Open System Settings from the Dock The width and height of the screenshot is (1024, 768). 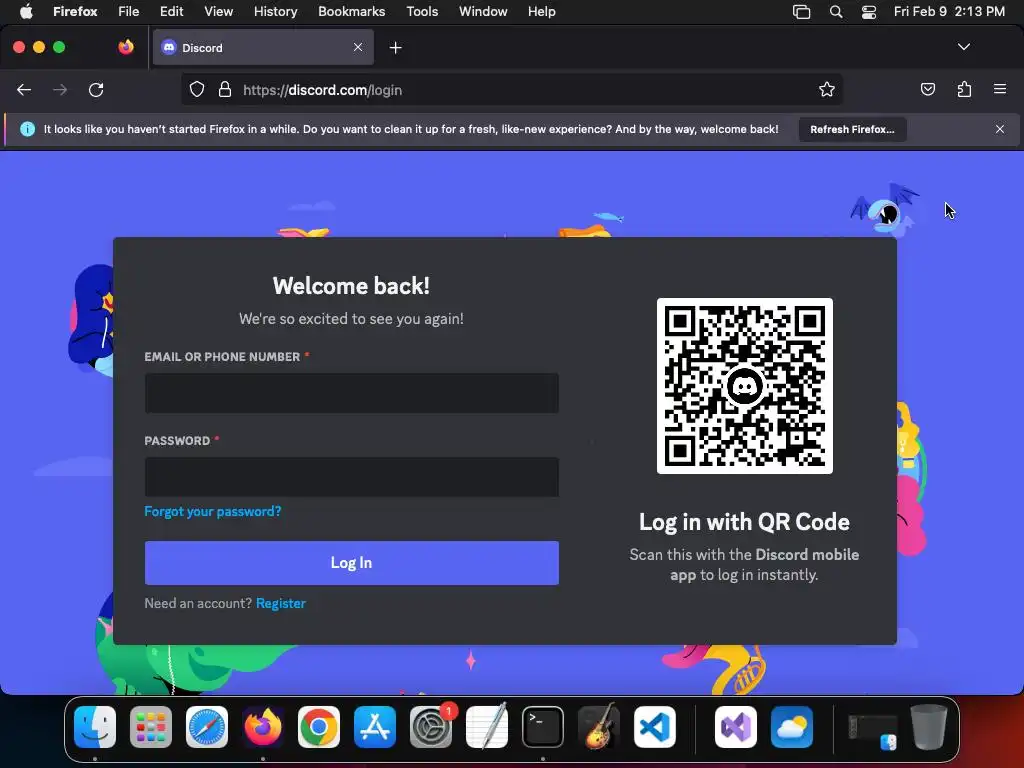coord(431,727)
